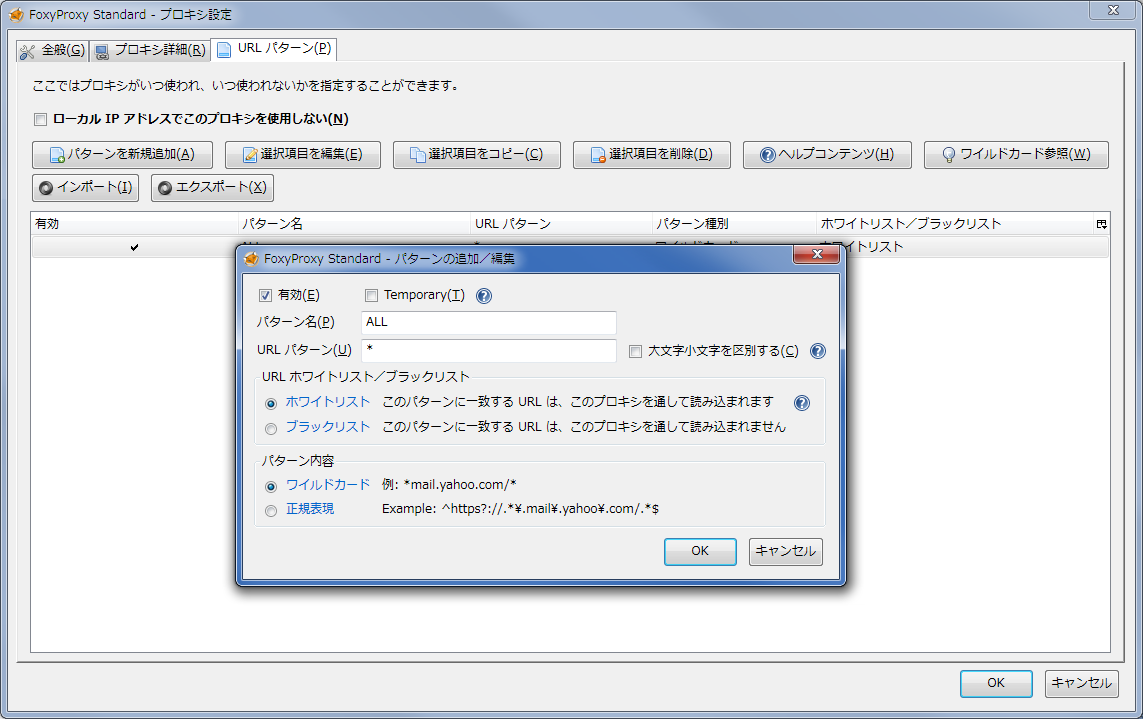Click the help icon next to Temporary
Screen dimensions: 1143x719
(x=484, y=295)
